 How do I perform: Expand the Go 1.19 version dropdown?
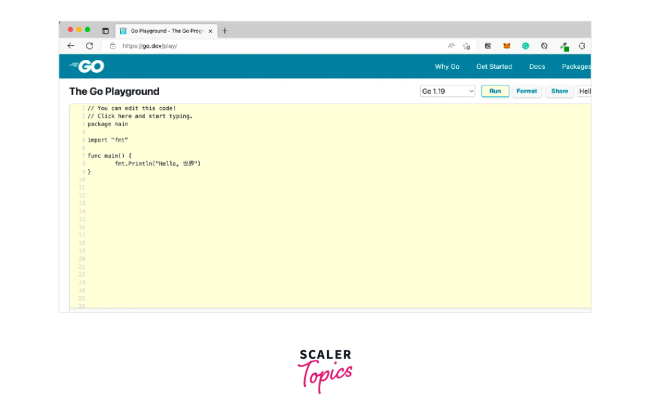pyautogui.click(x=447, y=91)
